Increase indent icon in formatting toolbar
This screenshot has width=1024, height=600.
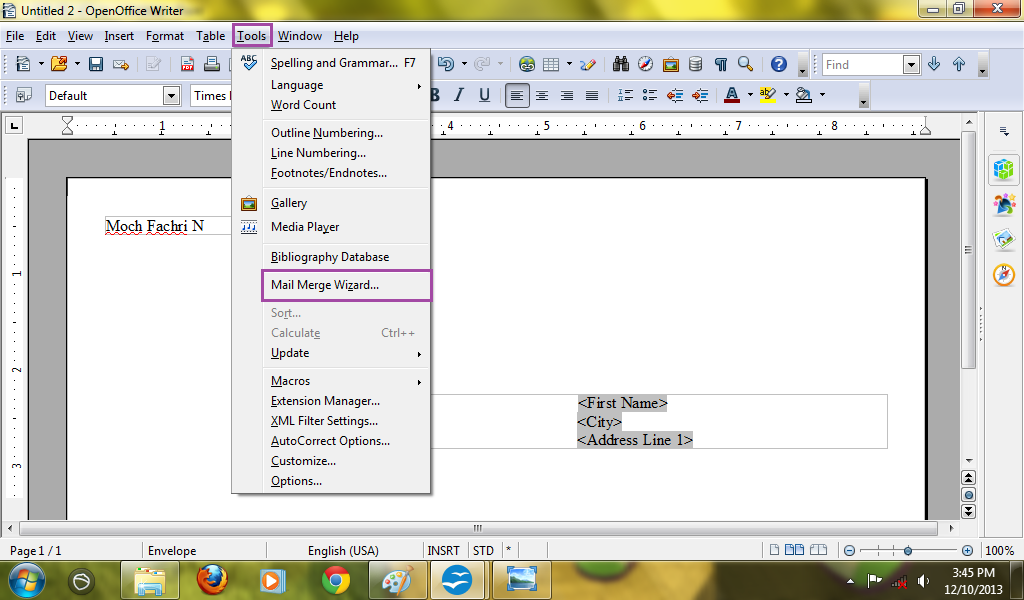point(700,95)
